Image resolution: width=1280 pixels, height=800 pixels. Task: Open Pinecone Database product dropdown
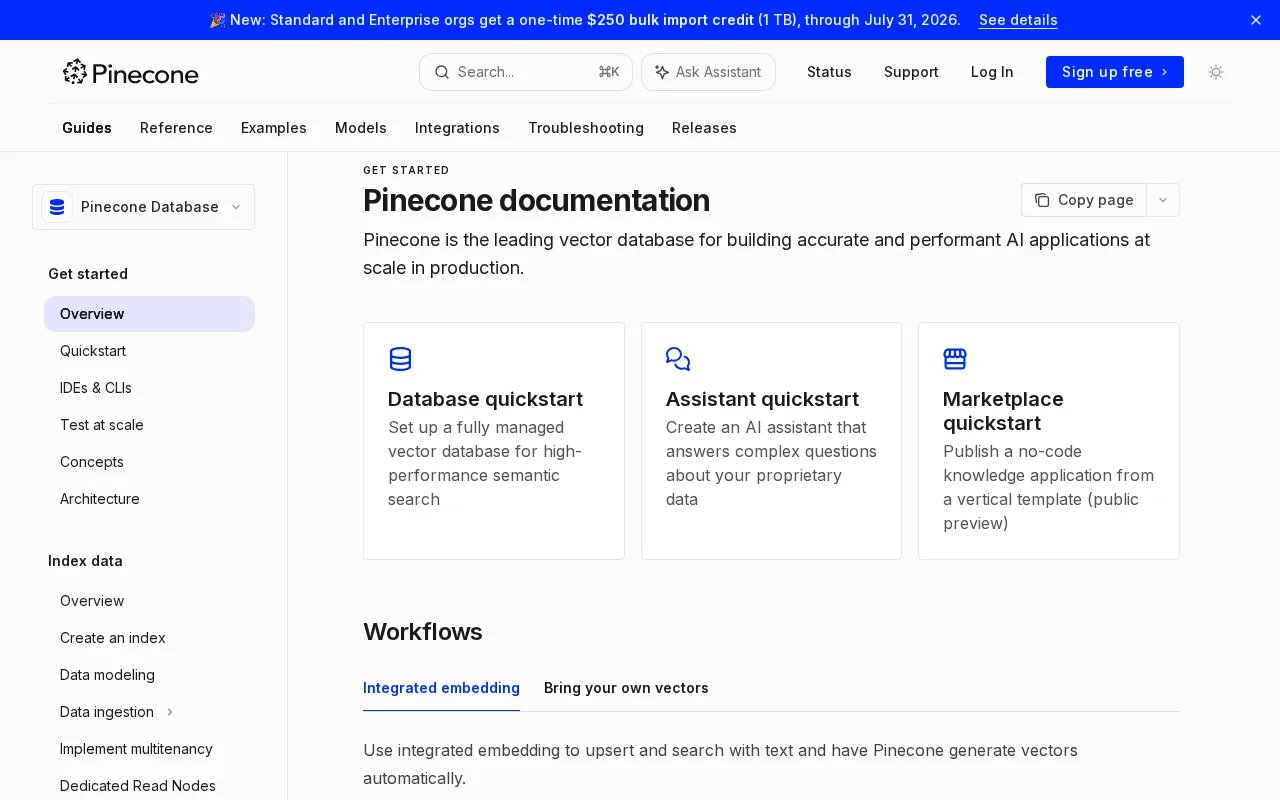click(143, 207)
